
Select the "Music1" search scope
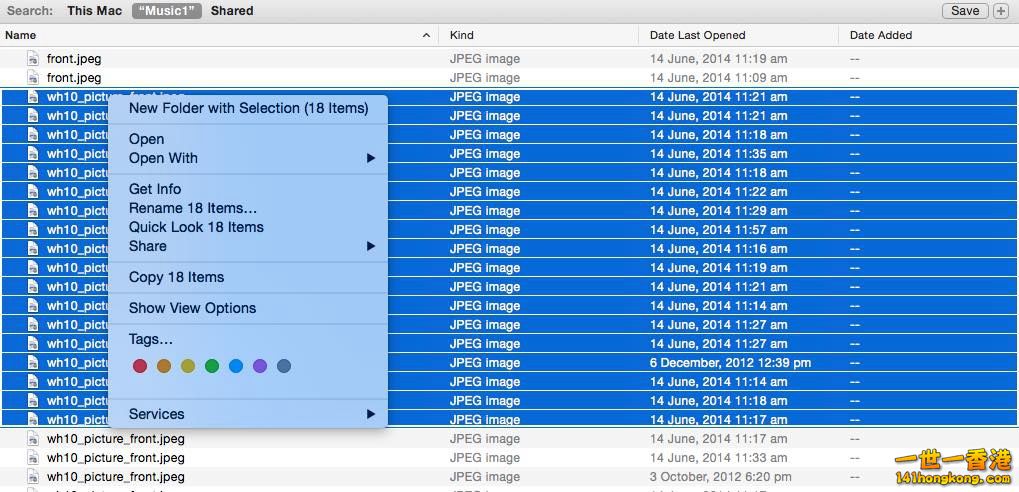point(166,11)
